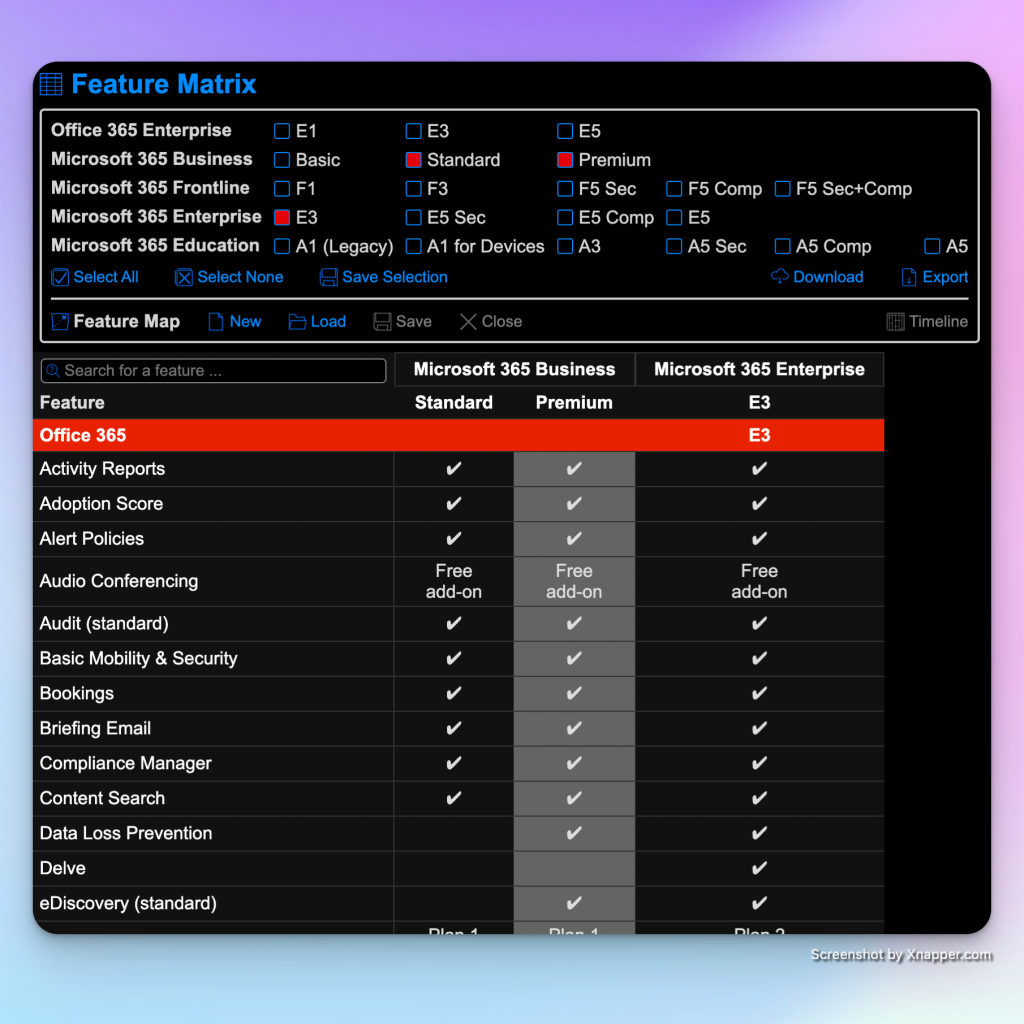The image size is (1024, 1024).
Task: Collapse the Office 365 red section row
Action: [x=83, y=436]
